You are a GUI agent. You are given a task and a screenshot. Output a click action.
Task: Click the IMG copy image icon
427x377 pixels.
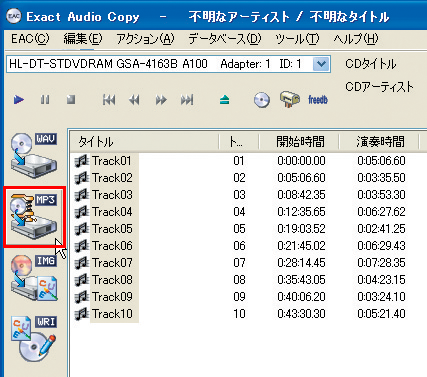[x=34, y=278]
